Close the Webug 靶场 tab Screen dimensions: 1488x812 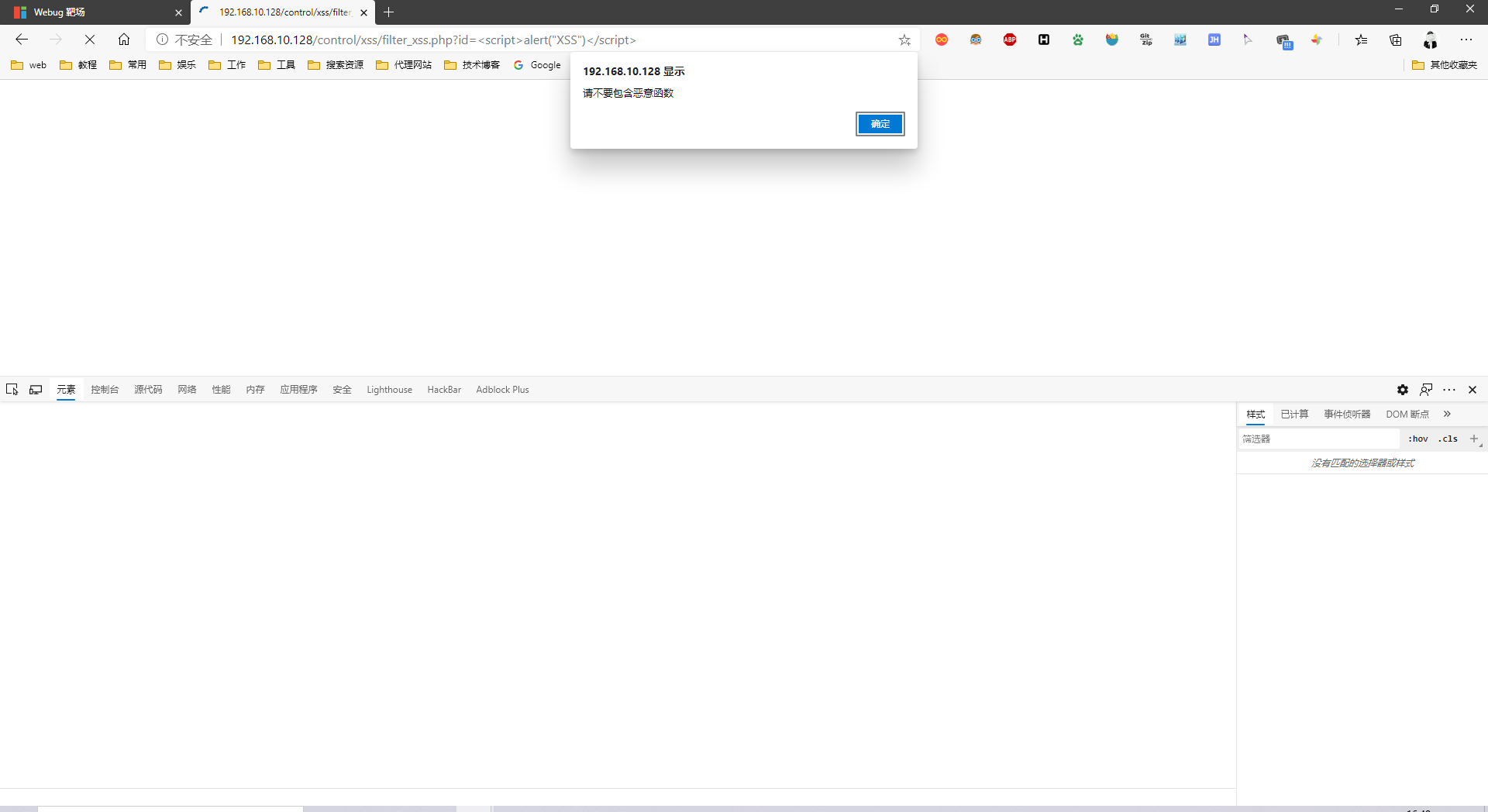pyautogui.click(x=178, y=12)
